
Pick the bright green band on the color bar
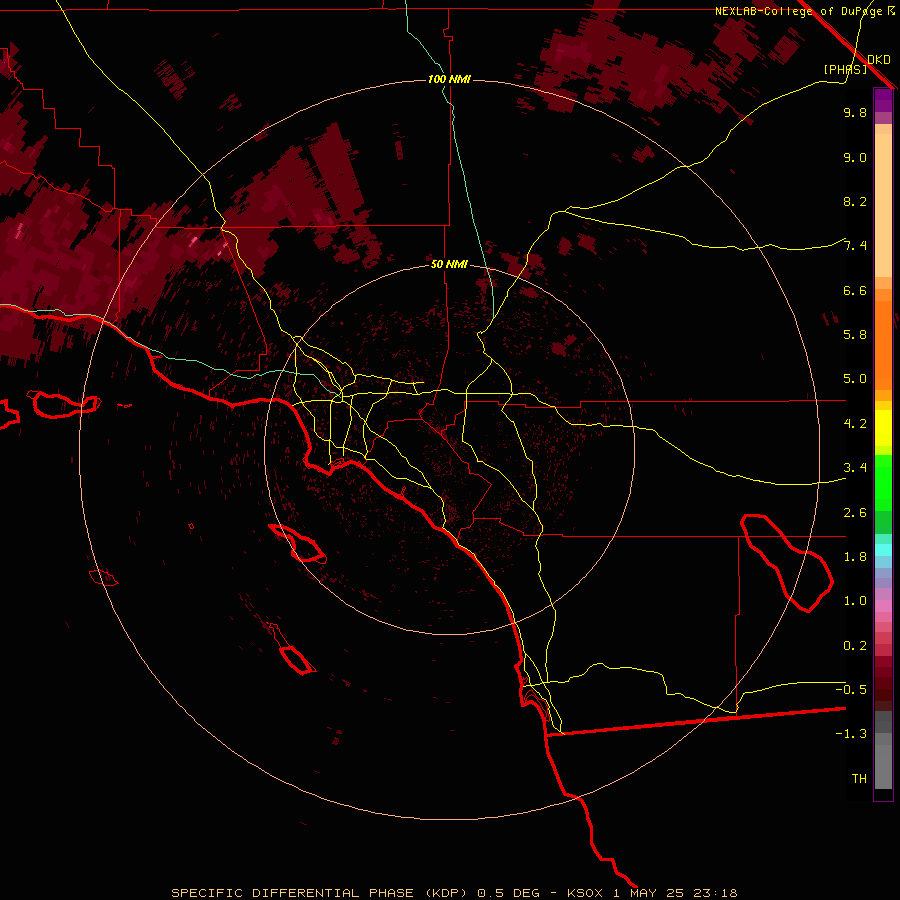coord(883,482)
